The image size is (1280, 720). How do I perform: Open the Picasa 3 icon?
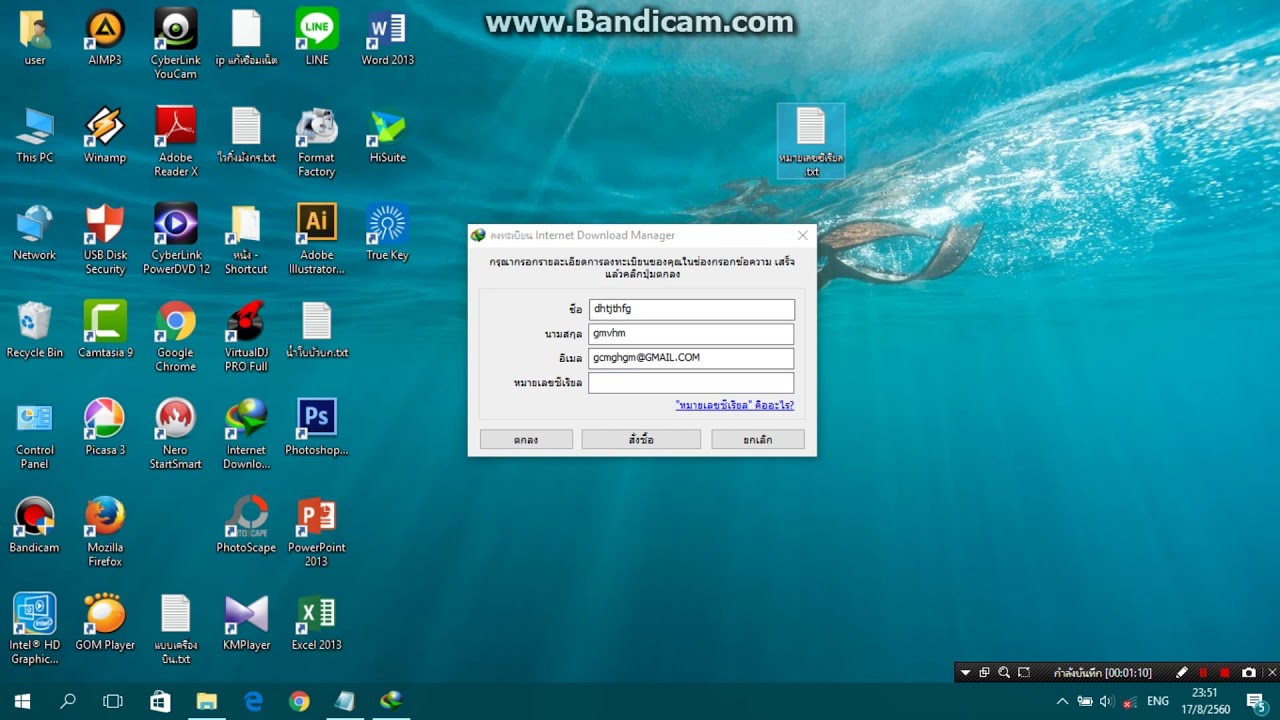pyautogui.click(x=105, y=428)
